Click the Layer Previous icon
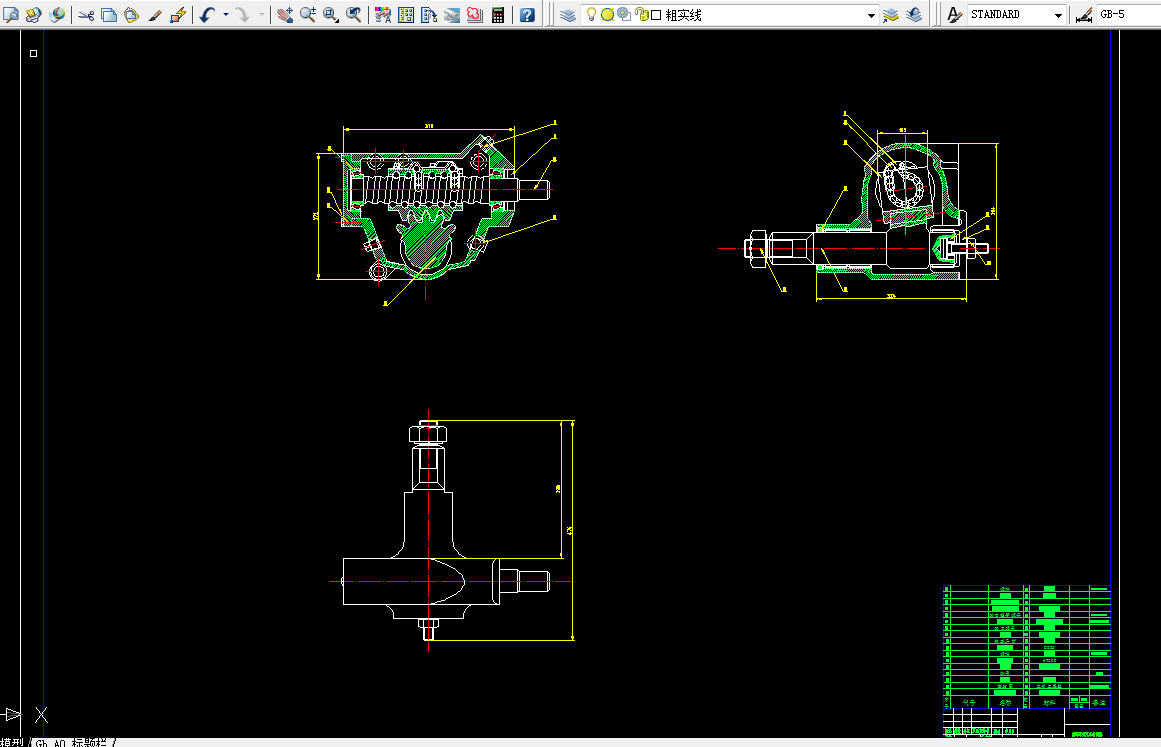 point(914,15)
